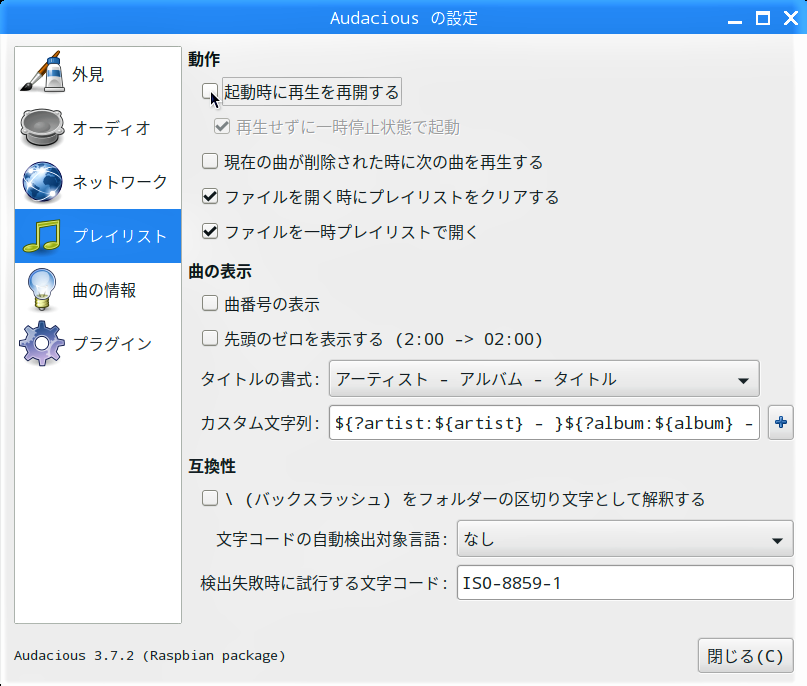Click the blue plus icon beside カスタム文字列

coord(781,423)
